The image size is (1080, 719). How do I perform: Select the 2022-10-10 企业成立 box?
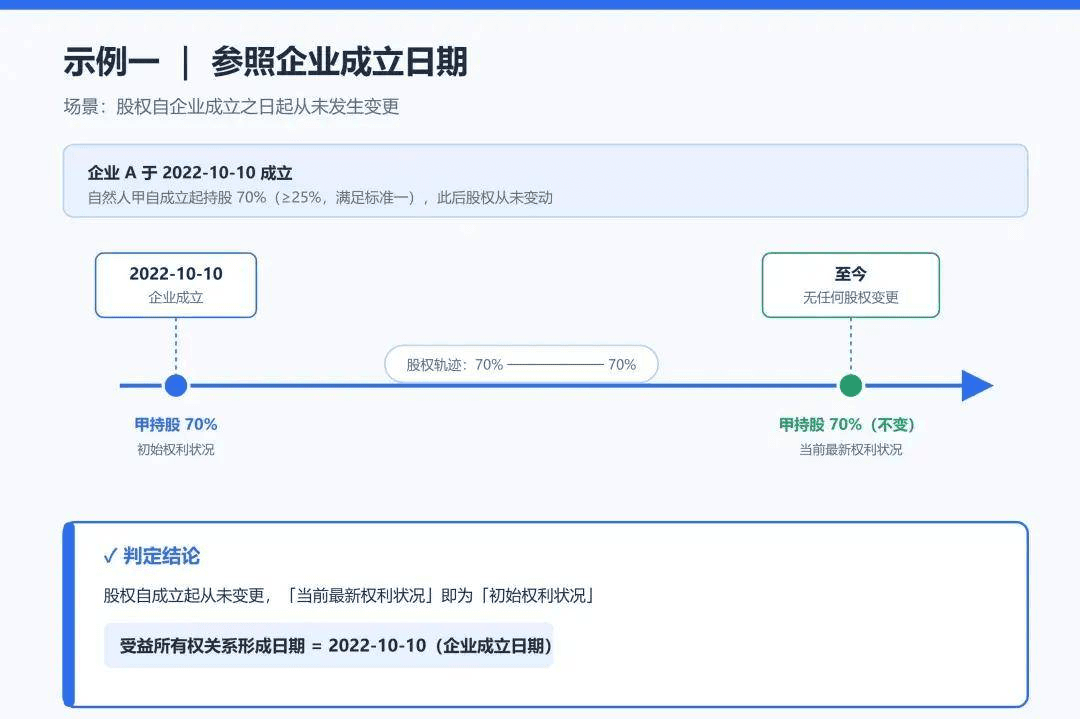(176, 285)
